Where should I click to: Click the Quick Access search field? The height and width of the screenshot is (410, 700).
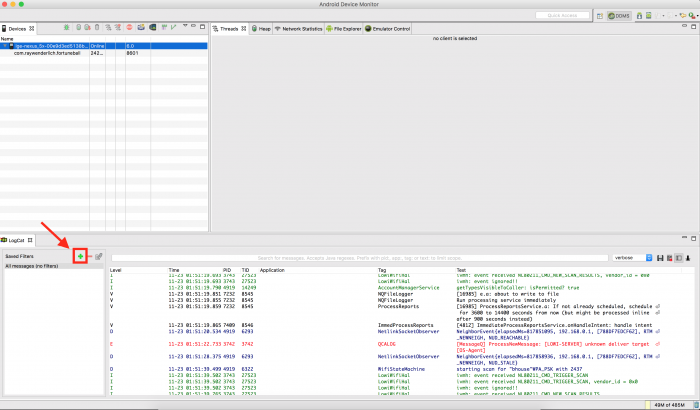click(562, 15)
